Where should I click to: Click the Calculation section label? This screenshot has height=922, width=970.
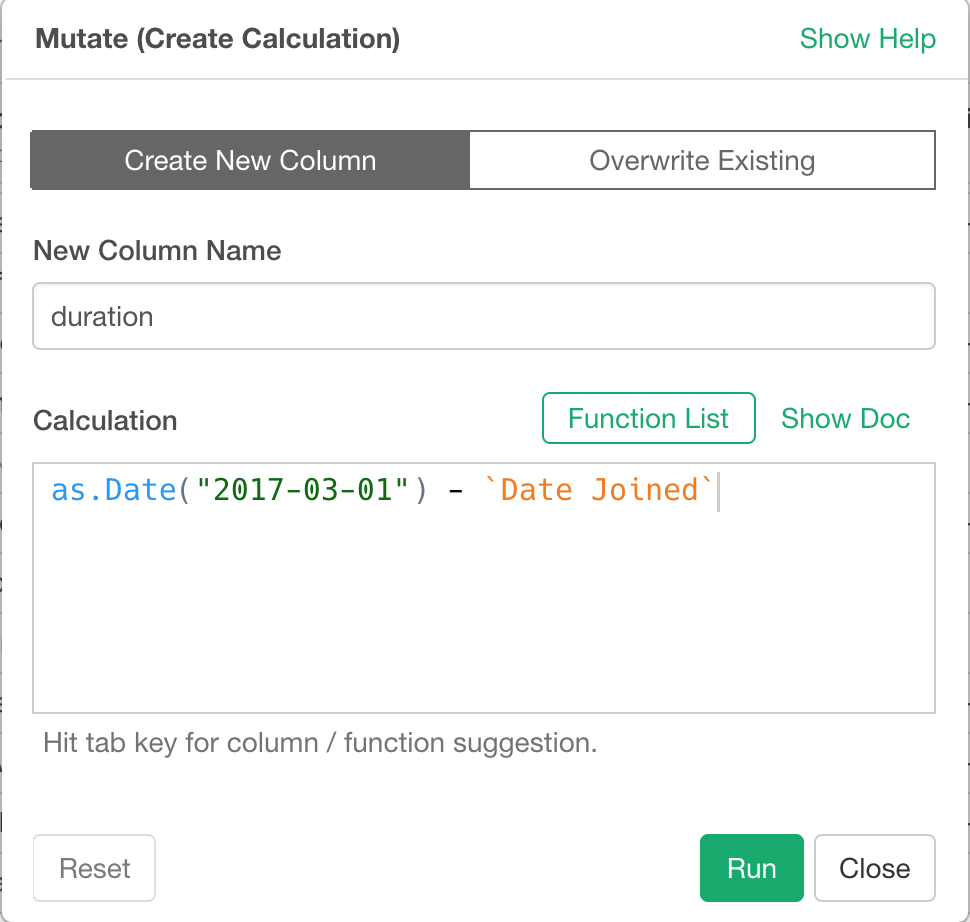click(104, 420)
